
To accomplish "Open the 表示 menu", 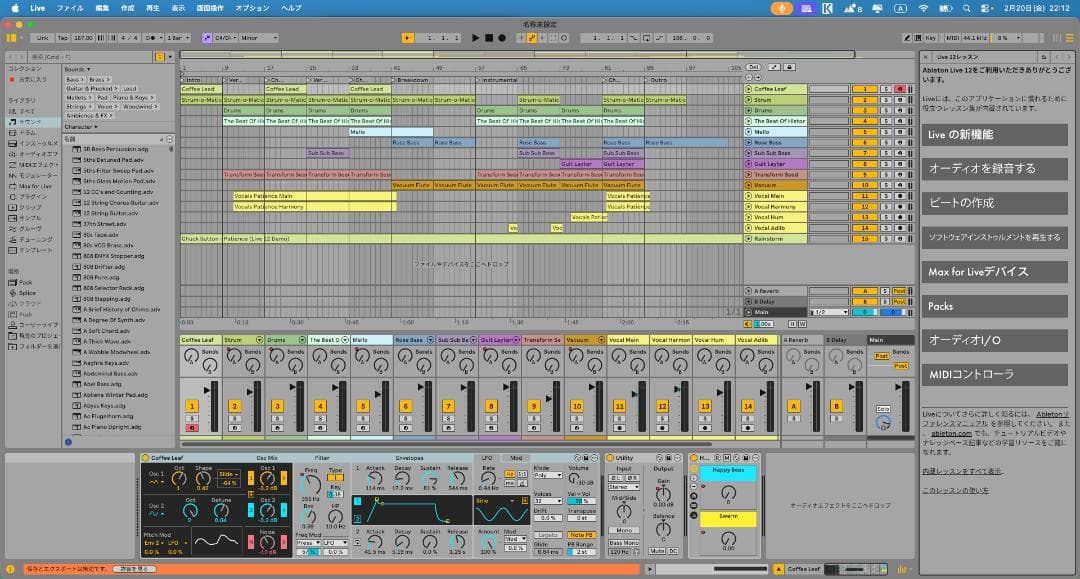I will [178, 8].
